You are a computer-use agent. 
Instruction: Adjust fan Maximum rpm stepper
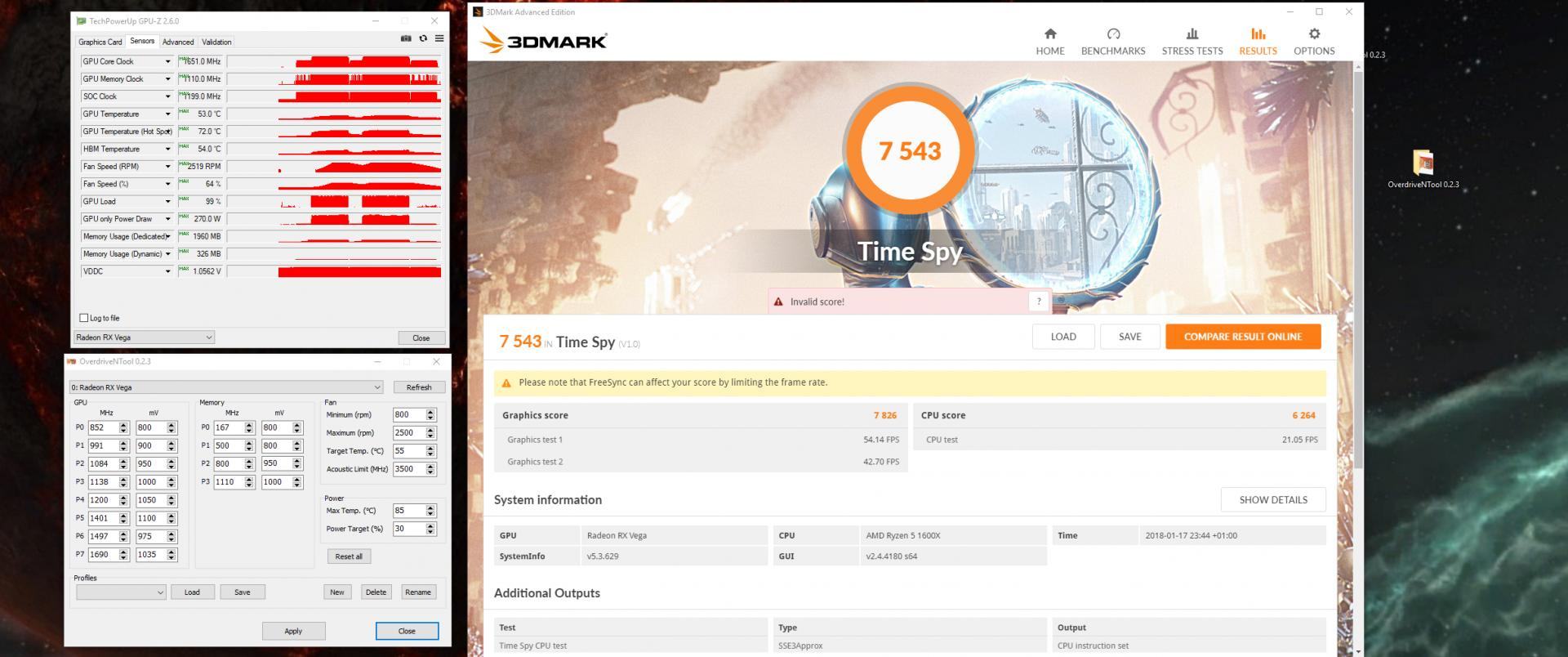(430, 433)
